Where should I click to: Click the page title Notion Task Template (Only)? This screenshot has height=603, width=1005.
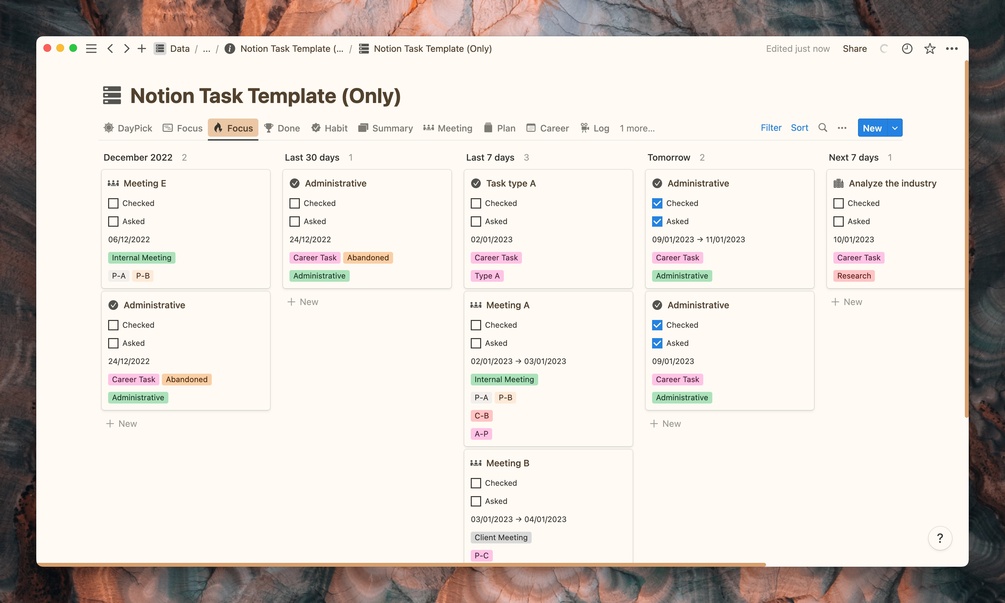point(265,95)
